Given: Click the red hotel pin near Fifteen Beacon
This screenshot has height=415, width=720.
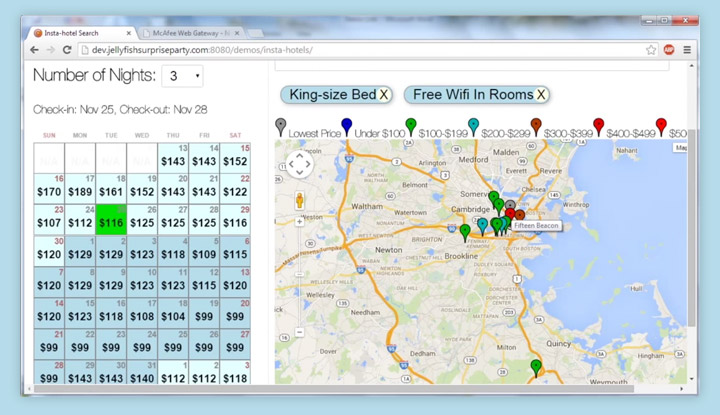Looking at the screenshot, I should [510, 214].
